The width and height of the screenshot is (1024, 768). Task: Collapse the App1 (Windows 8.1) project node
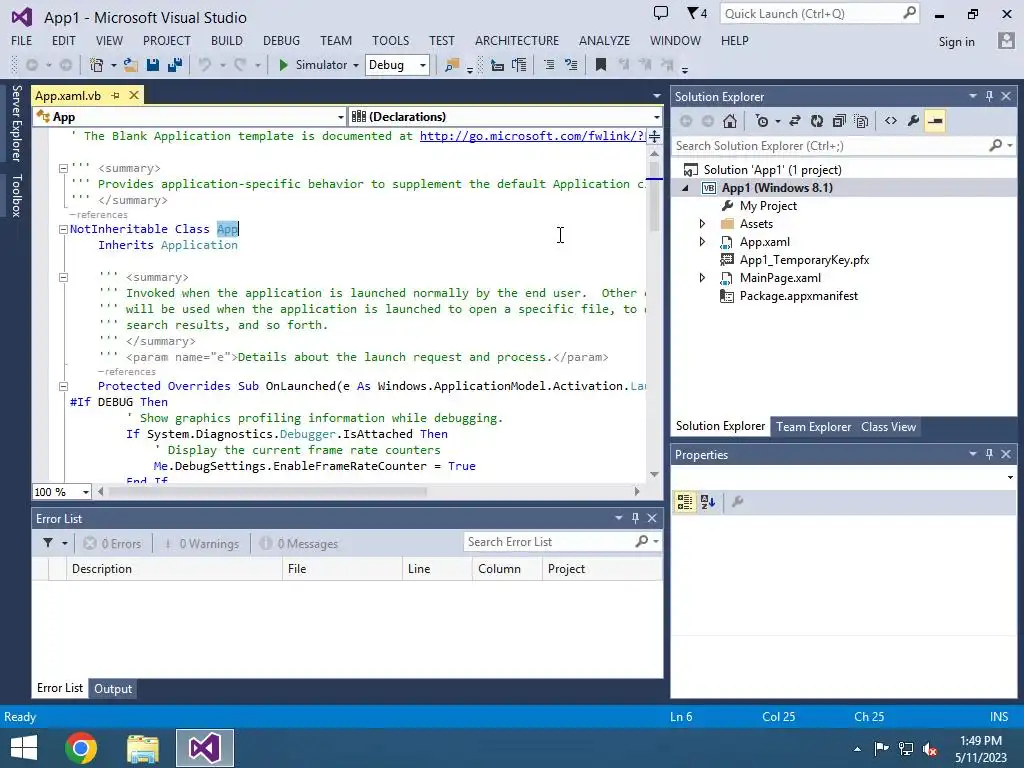[x=685, y=188]
